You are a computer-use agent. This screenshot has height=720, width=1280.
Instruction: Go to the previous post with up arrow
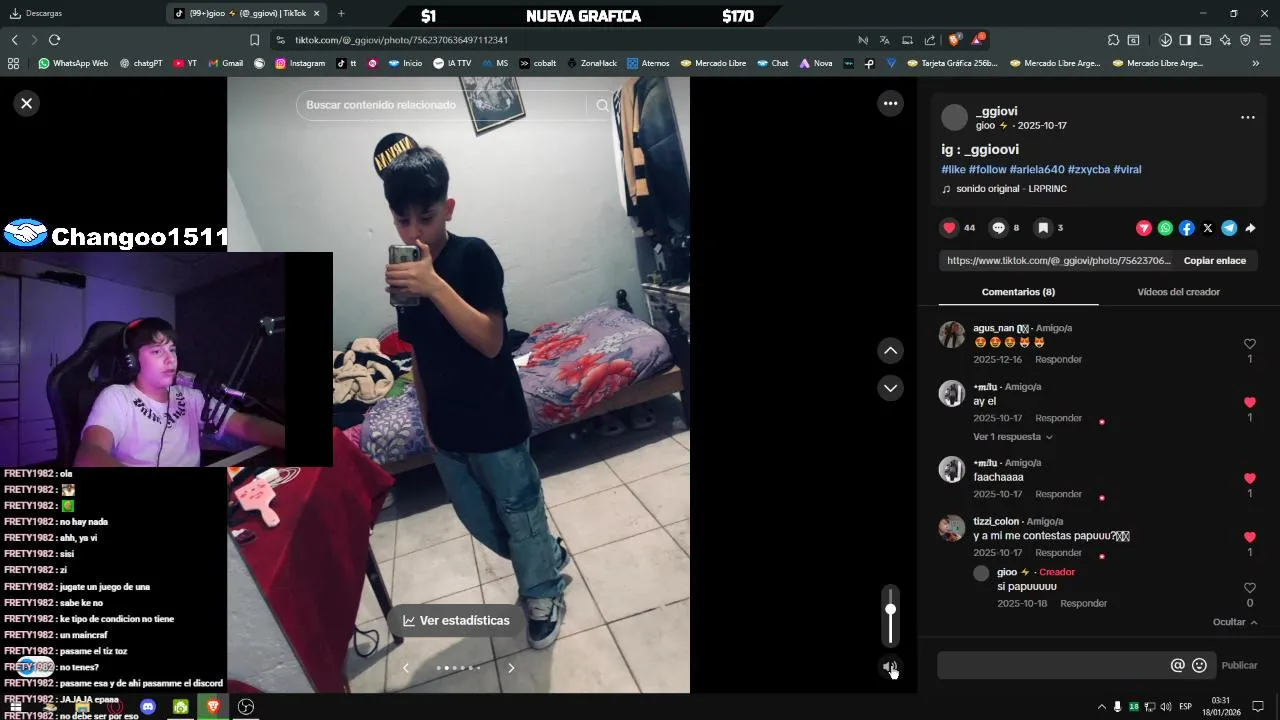point(890,351)
